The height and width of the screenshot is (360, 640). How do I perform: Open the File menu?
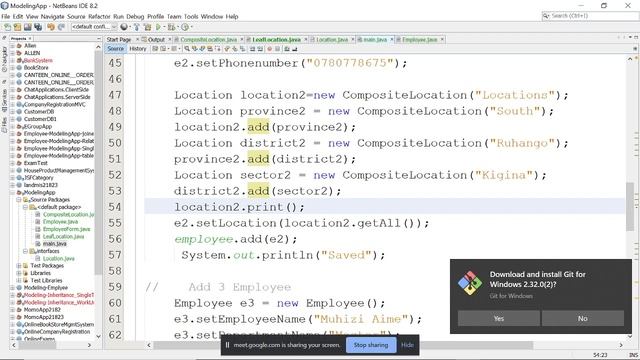(x=6, y=16)
